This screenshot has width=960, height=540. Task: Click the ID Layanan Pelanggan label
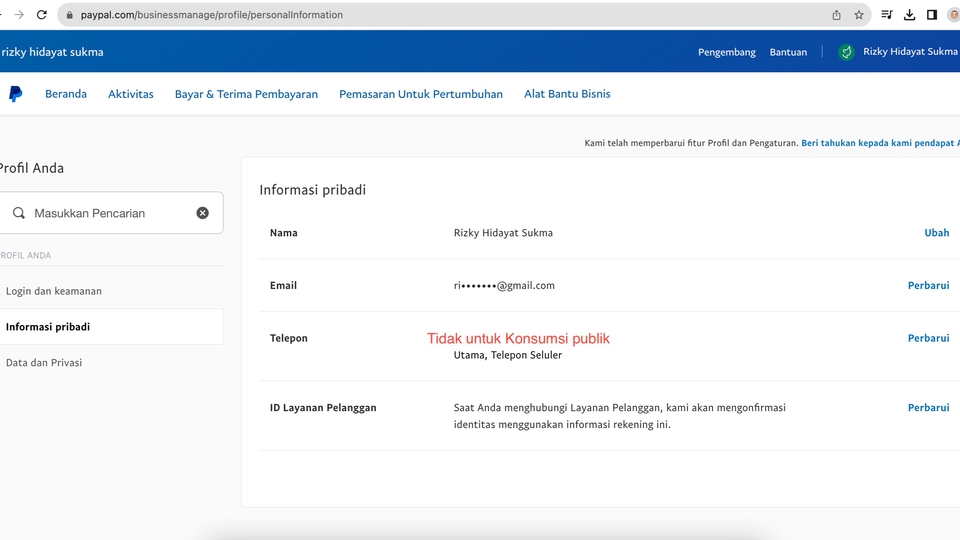(x=323, y=408)
